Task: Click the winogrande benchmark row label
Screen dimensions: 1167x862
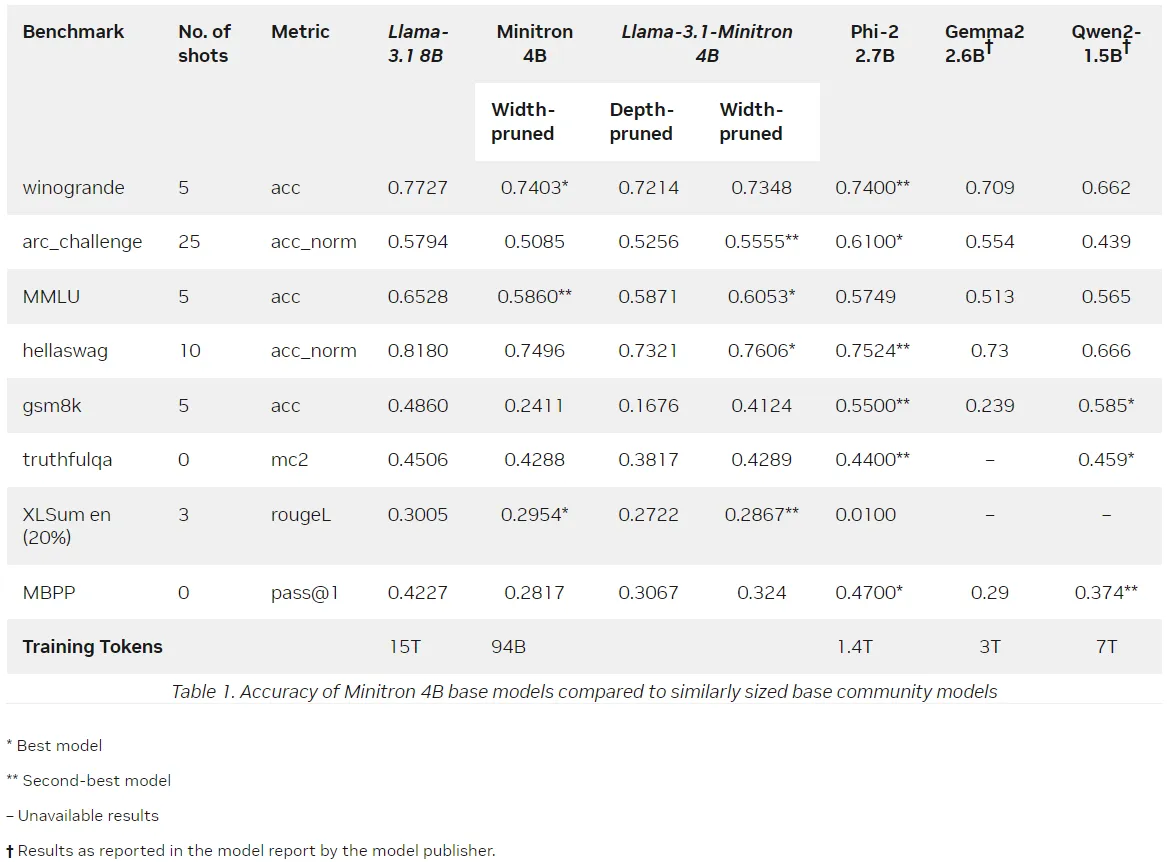Action: 73,188
